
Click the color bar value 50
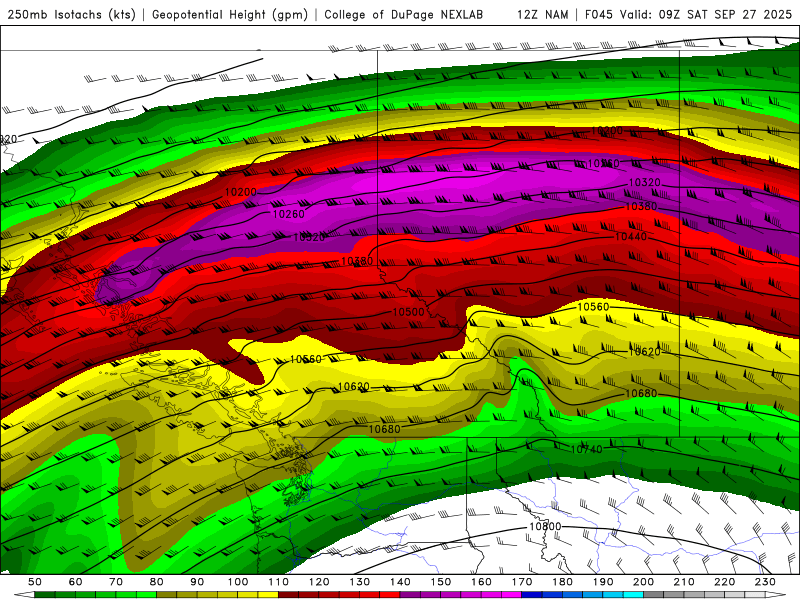click(x=35, y=582)
